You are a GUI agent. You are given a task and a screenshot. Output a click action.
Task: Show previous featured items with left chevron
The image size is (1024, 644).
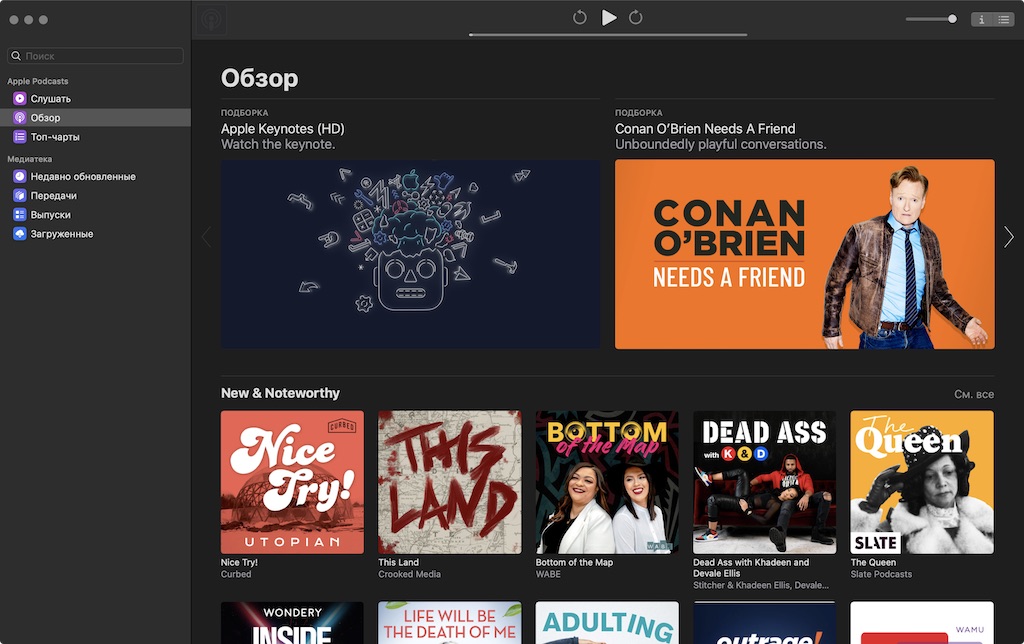pyautogui.click(x=207, y=236)
